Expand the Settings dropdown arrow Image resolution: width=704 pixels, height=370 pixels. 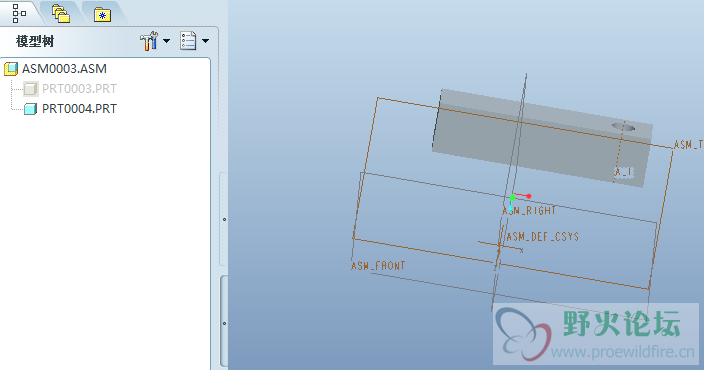point(166,41)
